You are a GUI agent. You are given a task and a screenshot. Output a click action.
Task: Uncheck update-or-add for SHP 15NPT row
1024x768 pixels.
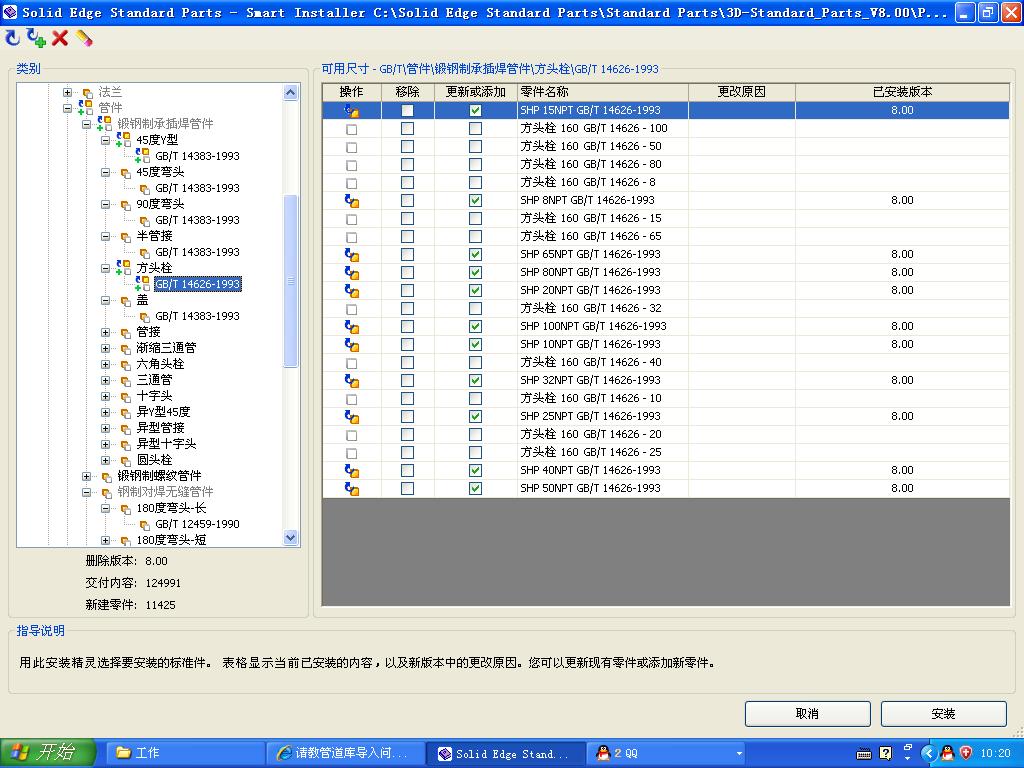click(x=475, y=110)
